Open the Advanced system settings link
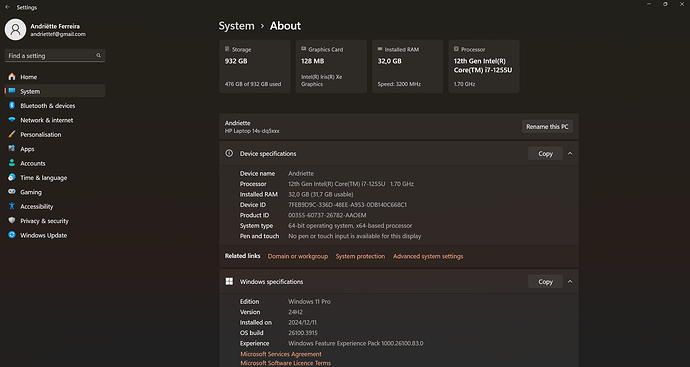The height and width of the screenshot is (367, 690). 428,256
